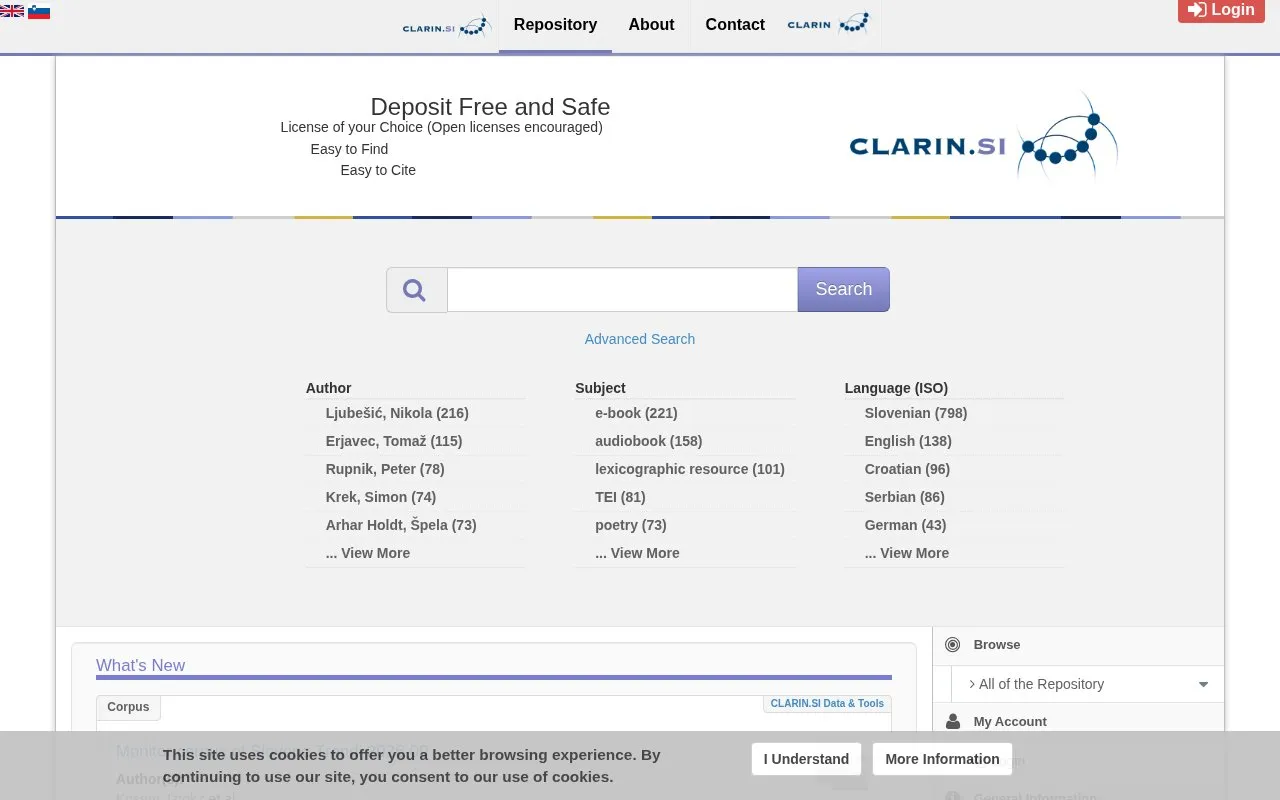
Task: Filter by language German
Action: pyautogui.click(x=905, y=525)
